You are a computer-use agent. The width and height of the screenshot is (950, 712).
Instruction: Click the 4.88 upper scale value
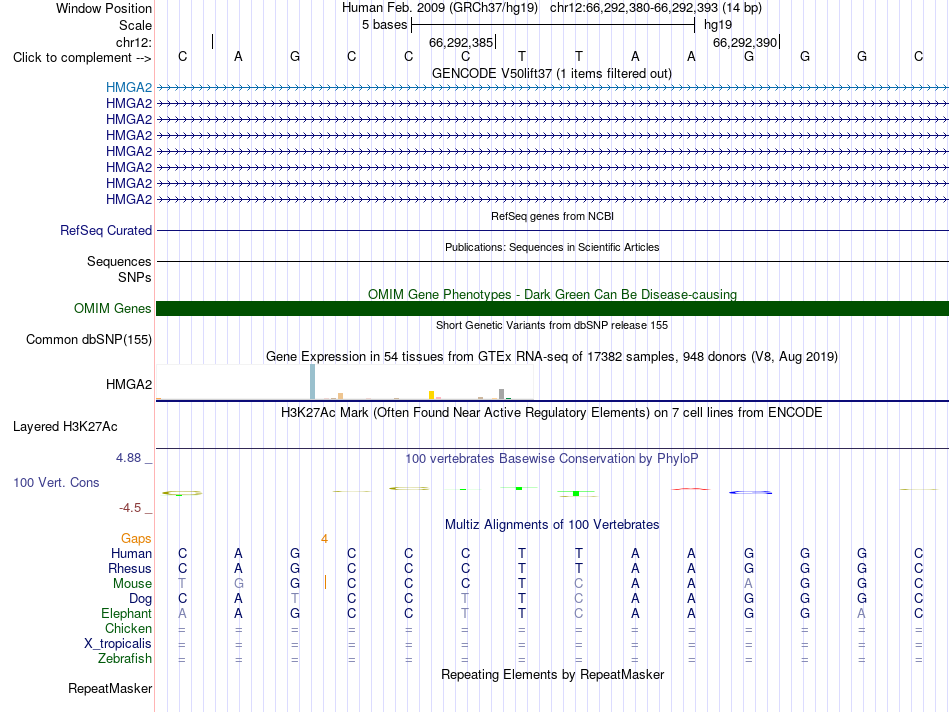pyautogui.click(x=128, y=457)
